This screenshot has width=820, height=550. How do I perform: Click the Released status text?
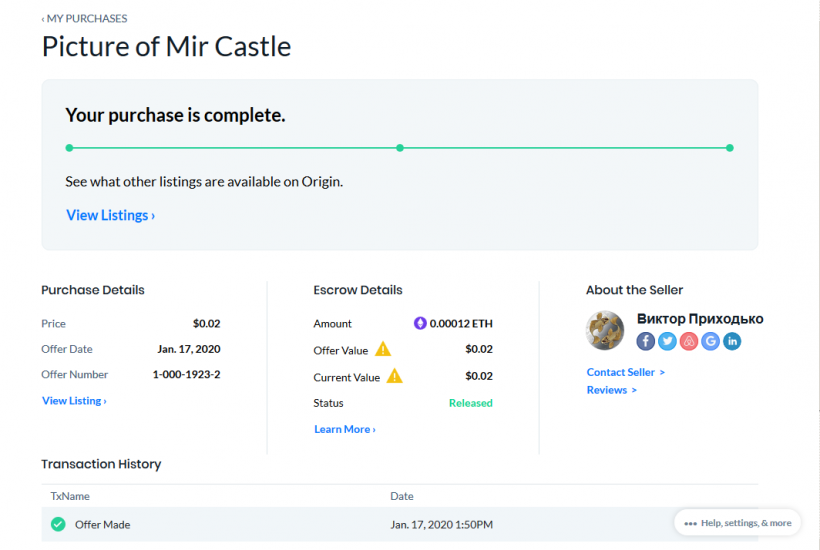471,403
